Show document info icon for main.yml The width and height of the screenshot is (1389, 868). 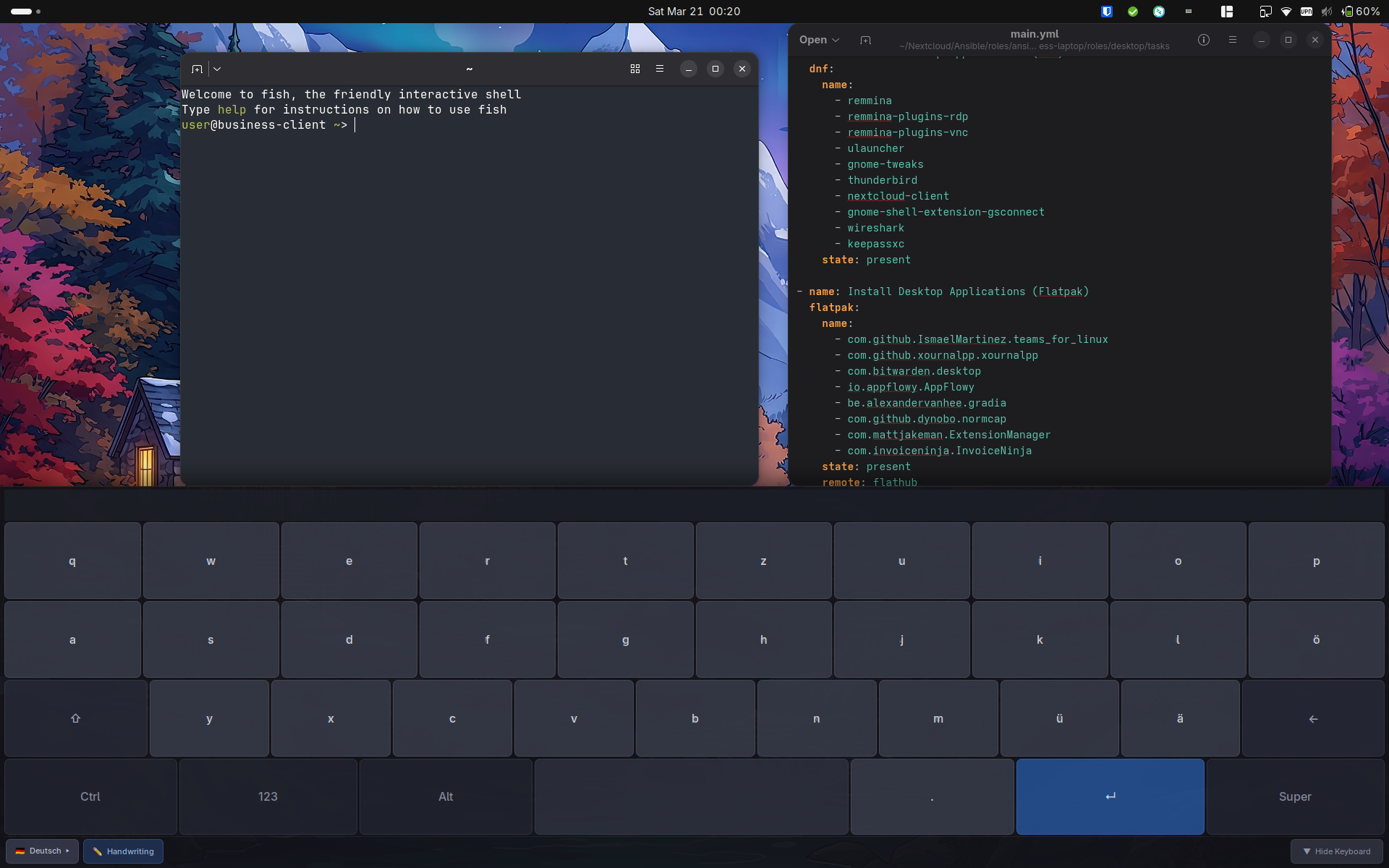click(1203, 41)
